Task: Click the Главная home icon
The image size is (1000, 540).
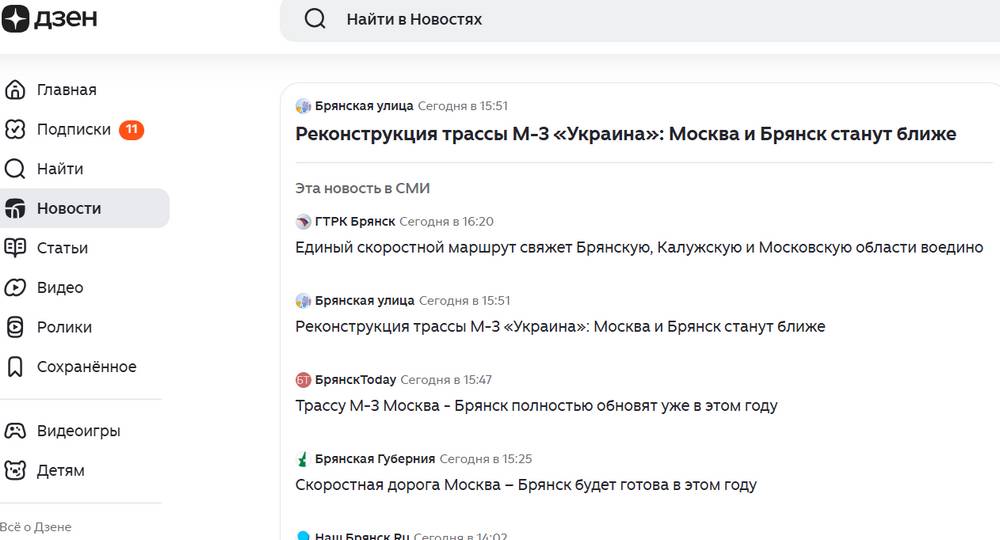Action: click(15, 90)
